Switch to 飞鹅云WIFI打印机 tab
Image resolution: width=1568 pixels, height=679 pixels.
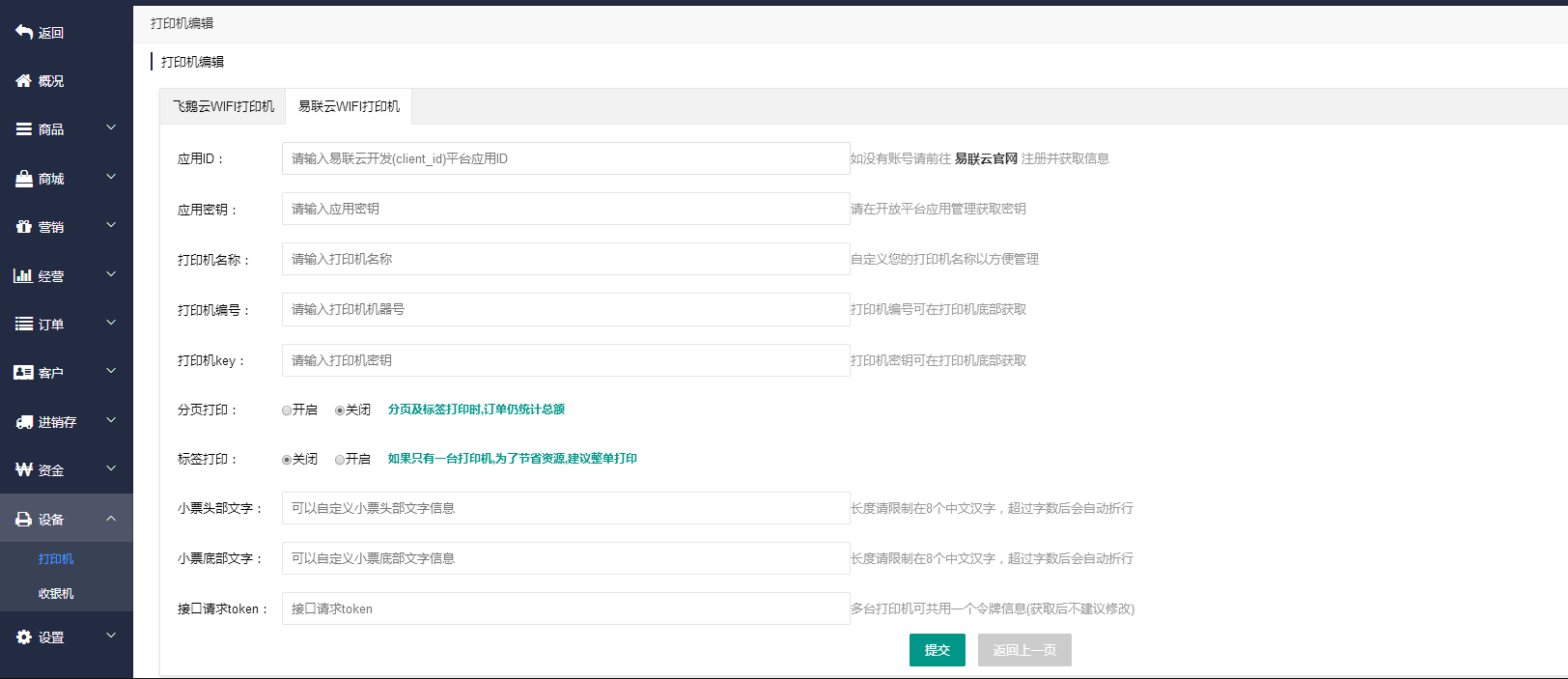[223, 106]
